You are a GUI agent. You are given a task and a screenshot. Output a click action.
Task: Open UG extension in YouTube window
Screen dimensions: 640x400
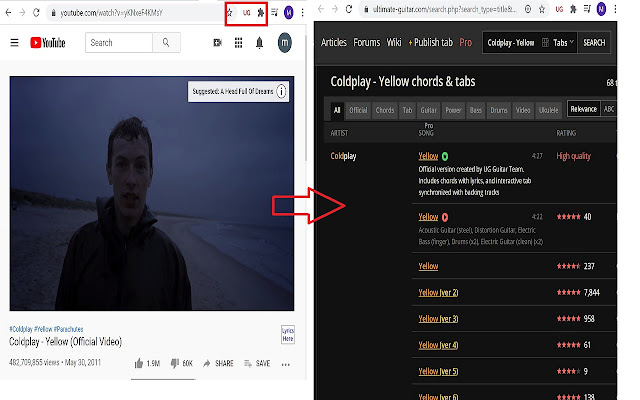pos(246,13)
